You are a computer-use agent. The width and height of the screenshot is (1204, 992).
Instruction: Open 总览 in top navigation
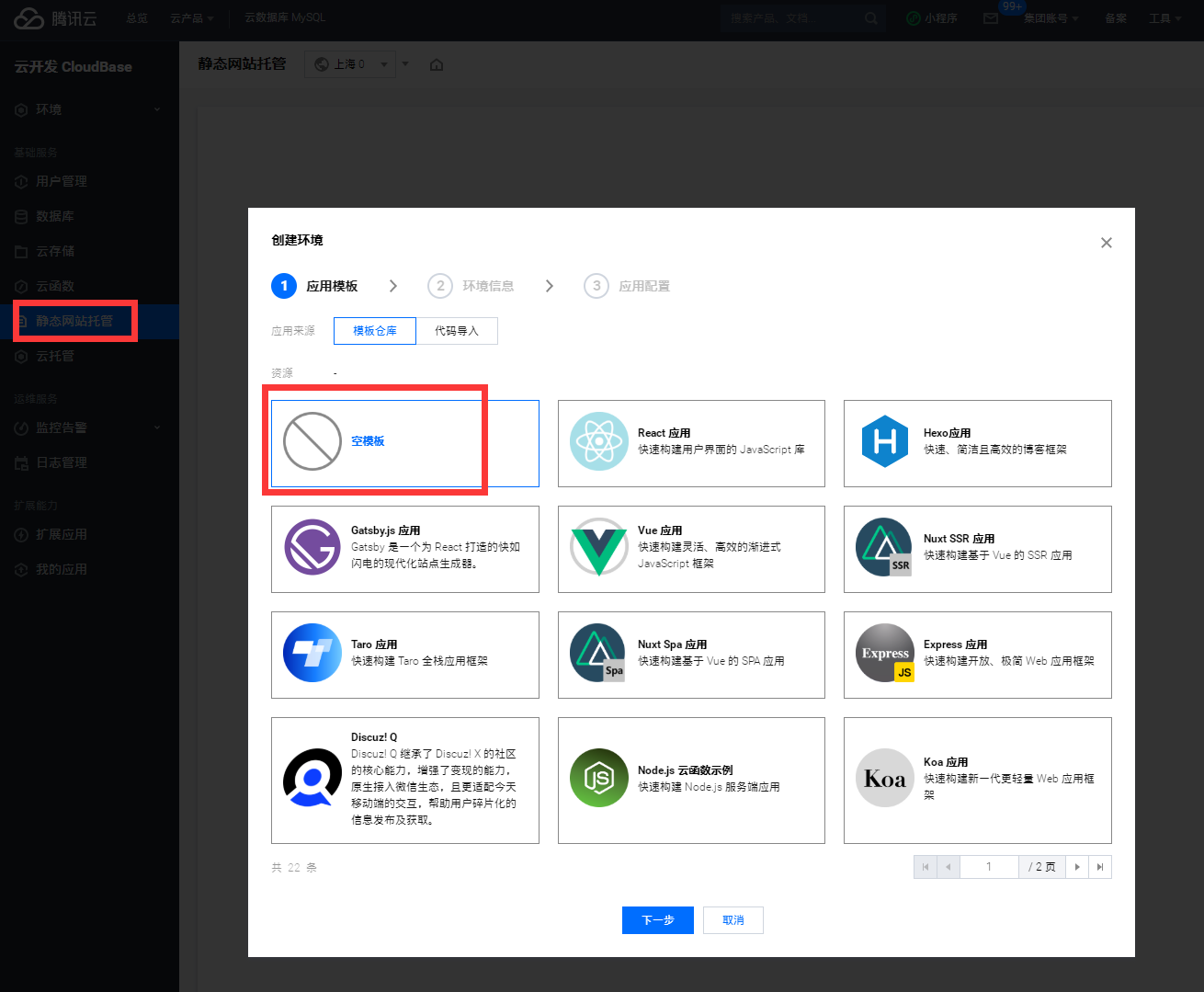[137, 18]
